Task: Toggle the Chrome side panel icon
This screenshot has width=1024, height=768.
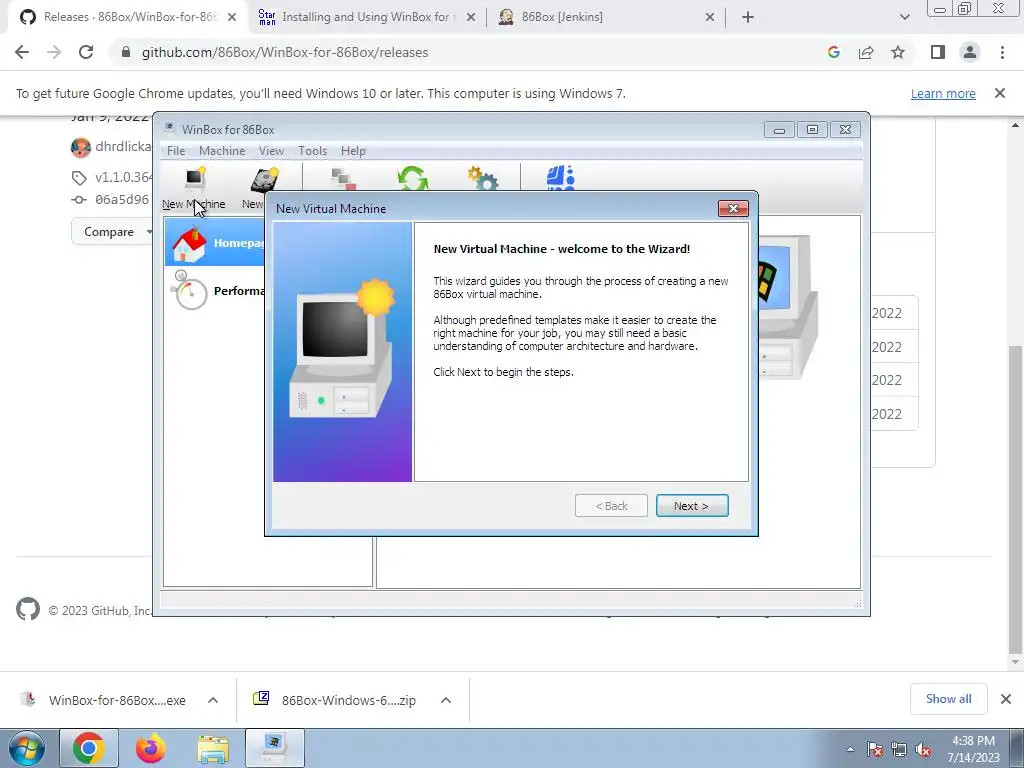Action: pyautogui.click(x=938, y=52)
